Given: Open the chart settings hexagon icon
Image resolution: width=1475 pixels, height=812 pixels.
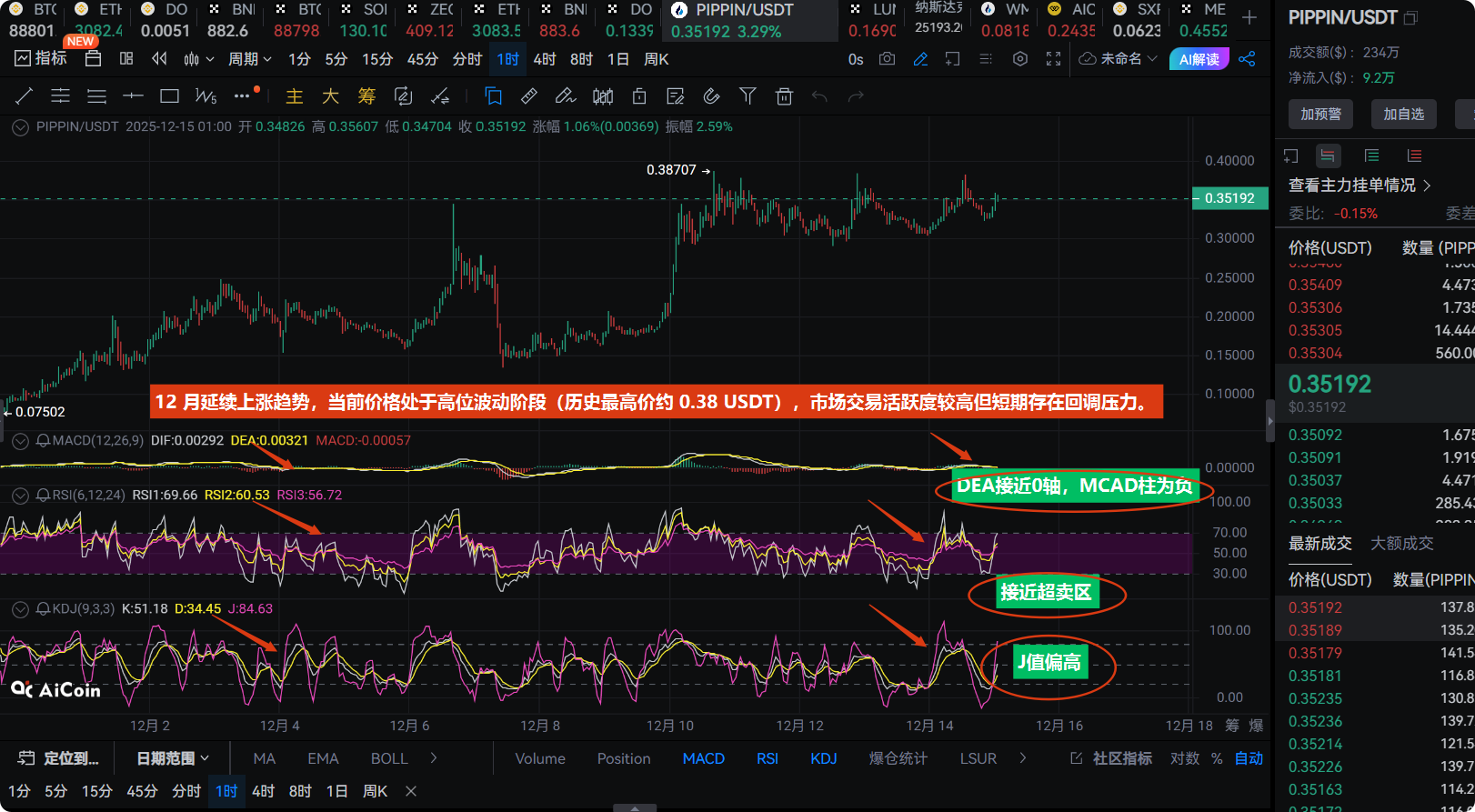Looking at the screenshot, I should tap(1020, 59).
